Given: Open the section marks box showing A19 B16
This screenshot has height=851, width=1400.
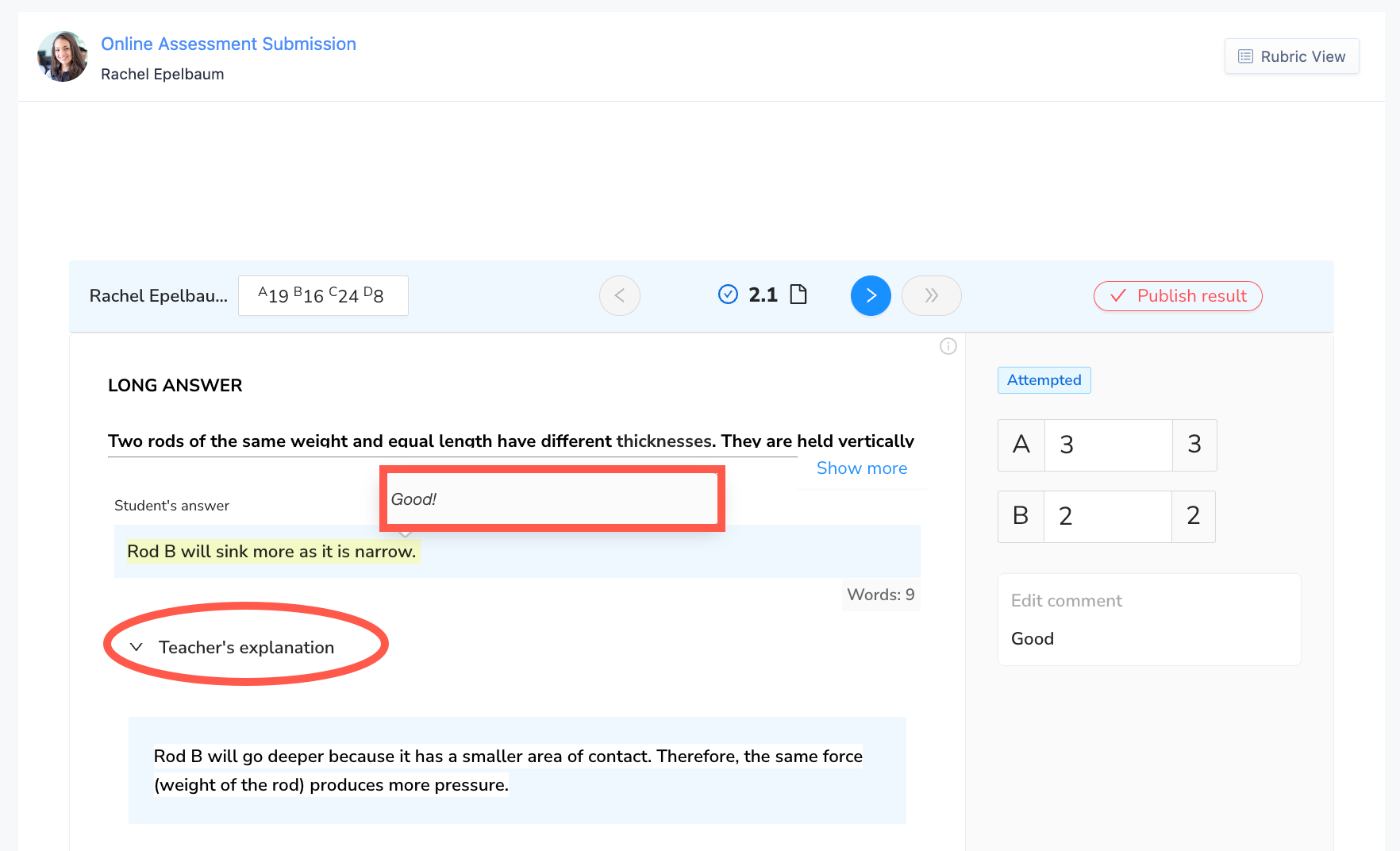Looking at the screenshot, I should 322,295.
